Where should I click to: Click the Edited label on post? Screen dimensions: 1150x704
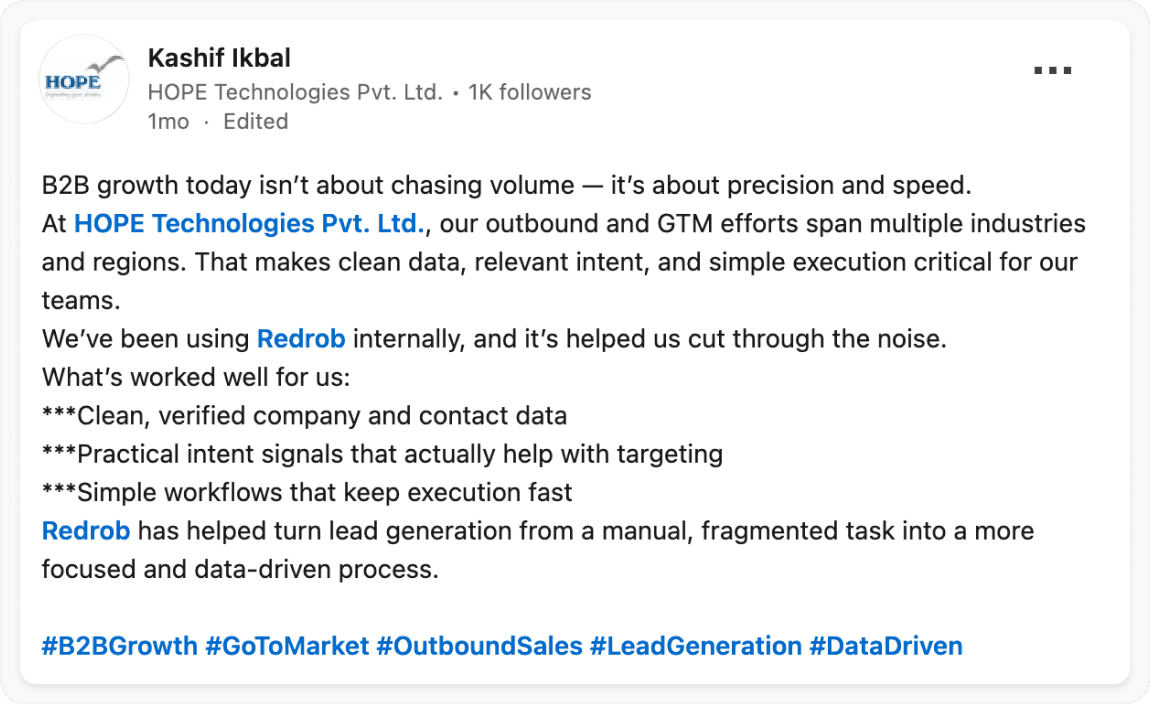(x=255, y=121)
